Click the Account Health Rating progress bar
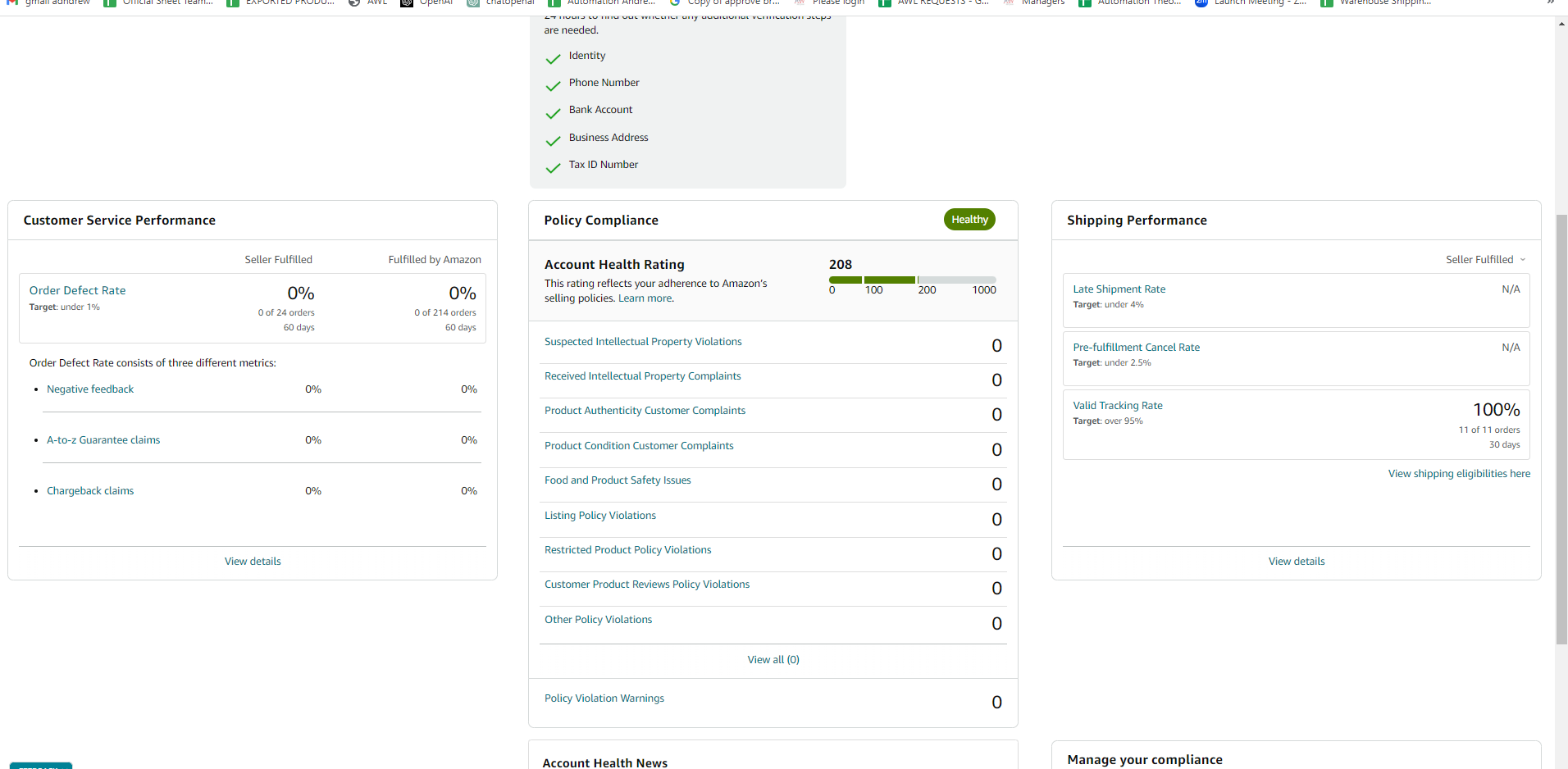The height and width of the screenshot is (769, 1568). (913, 280)
